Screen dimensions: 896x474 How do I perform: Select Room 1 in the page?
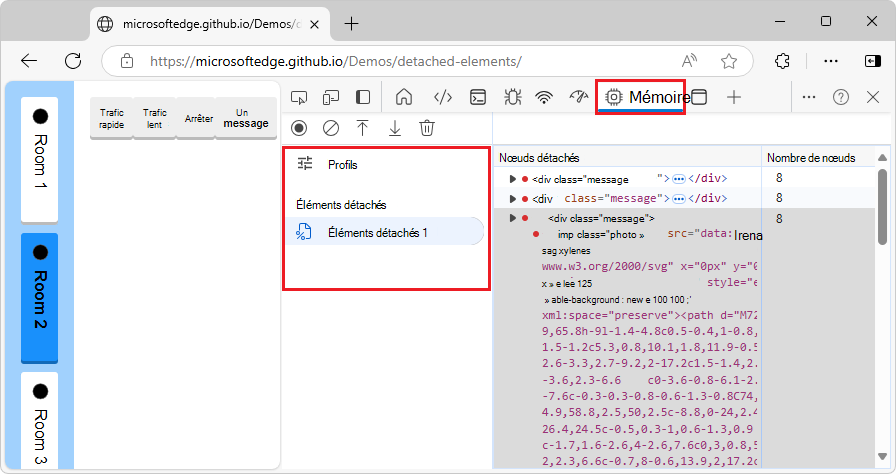tap(39, 159)
